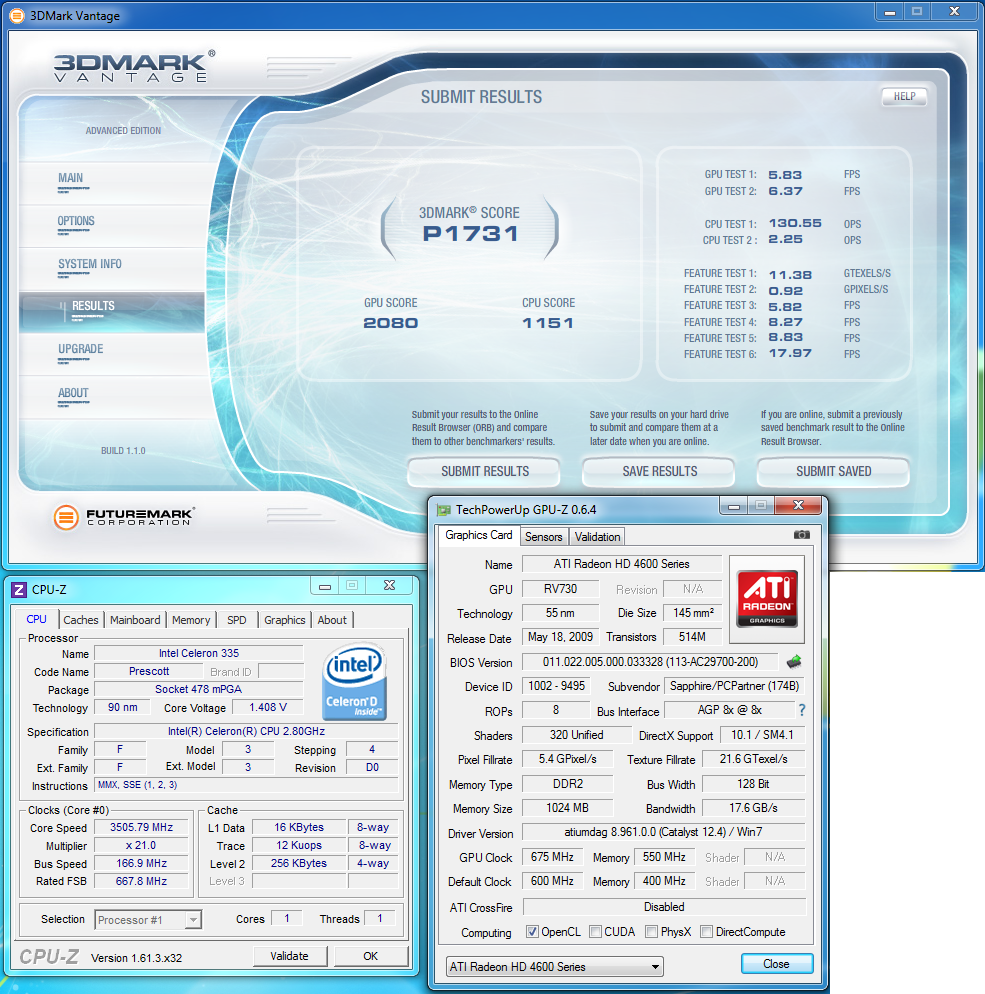Click the 3DMark score P1731
Viewport: 985px width, 994px height.
[471, 233]
